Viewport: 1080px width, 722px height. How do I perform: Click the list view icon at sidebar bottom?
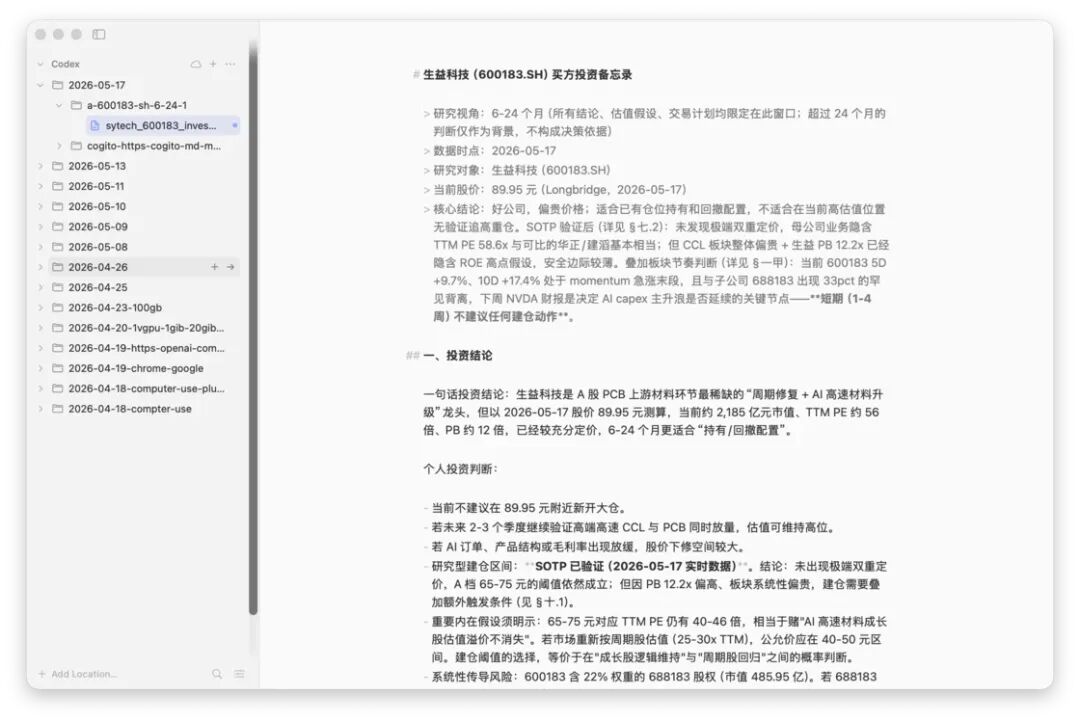[239, 674]
